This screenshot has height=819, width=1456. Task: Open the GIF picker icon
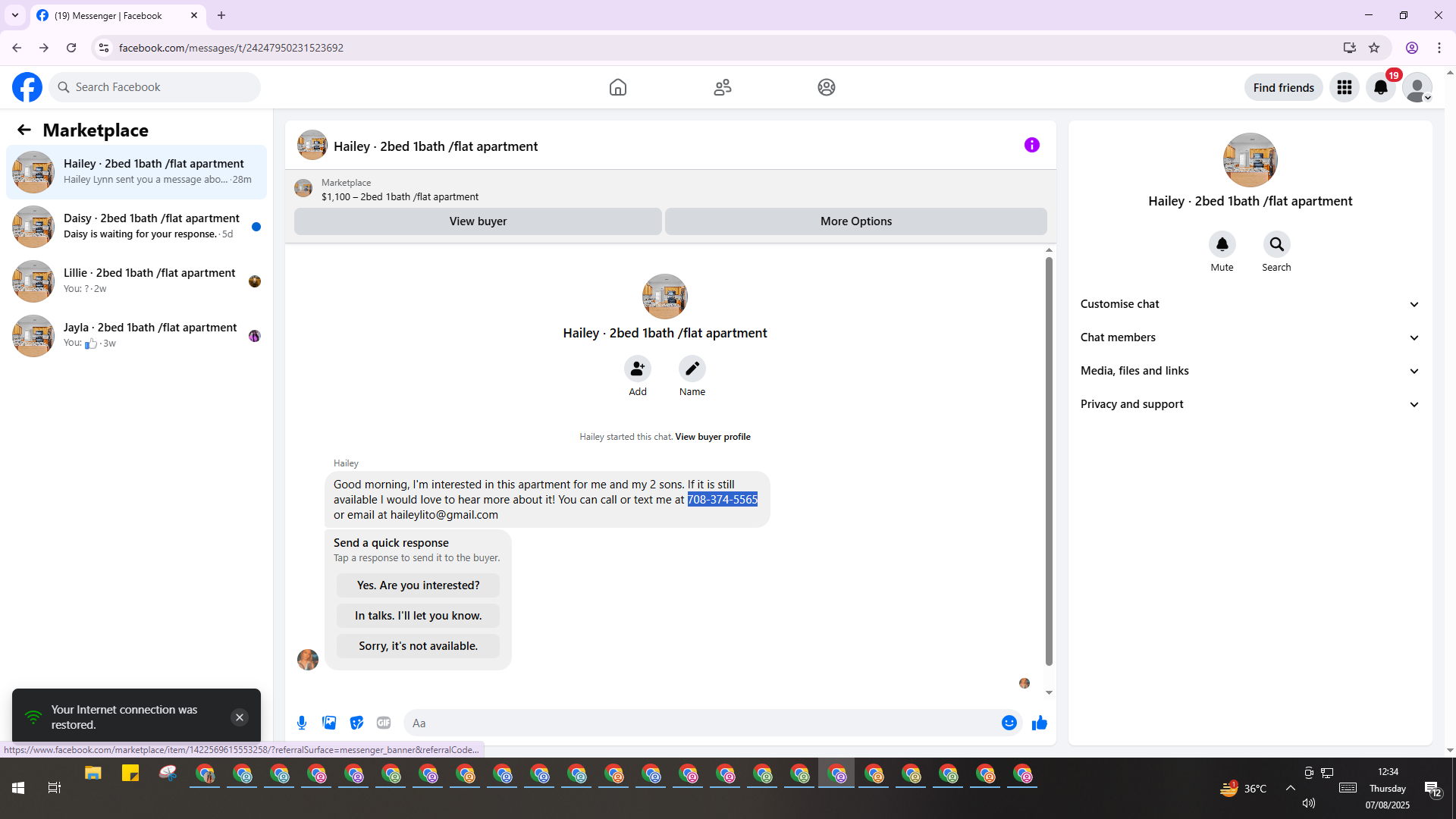384,723
